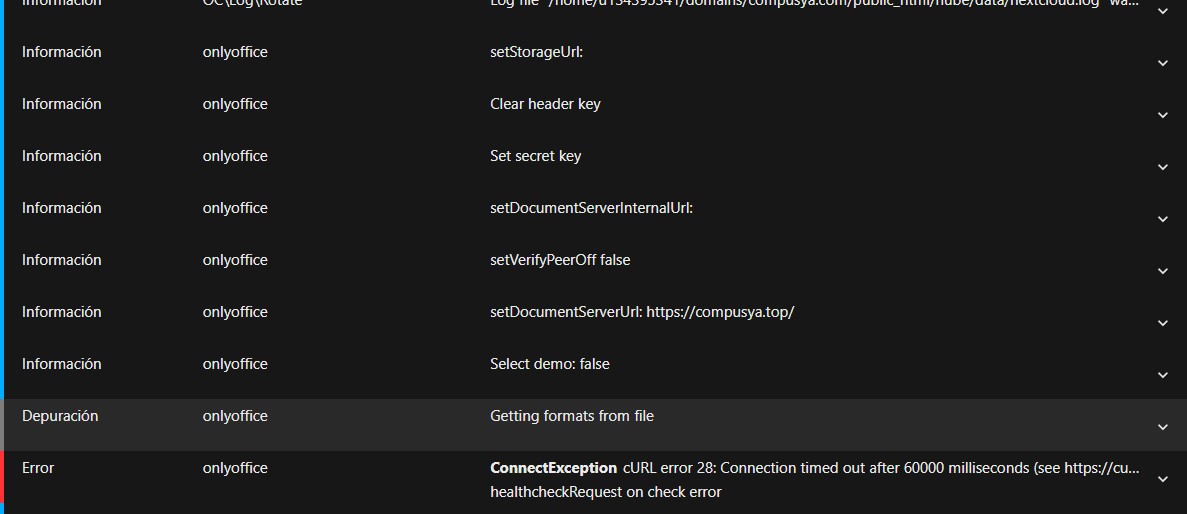
Task: Click the healthcheckRequest on check error text
Action: click(x=605, y=492)
